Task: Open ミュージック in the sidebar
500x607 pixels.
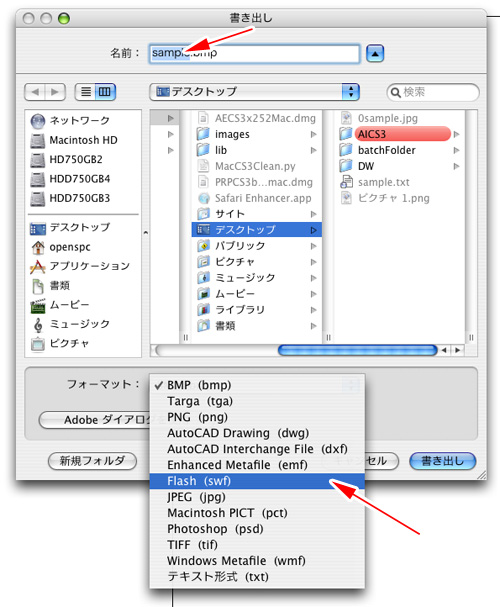Action: point(70,324)
